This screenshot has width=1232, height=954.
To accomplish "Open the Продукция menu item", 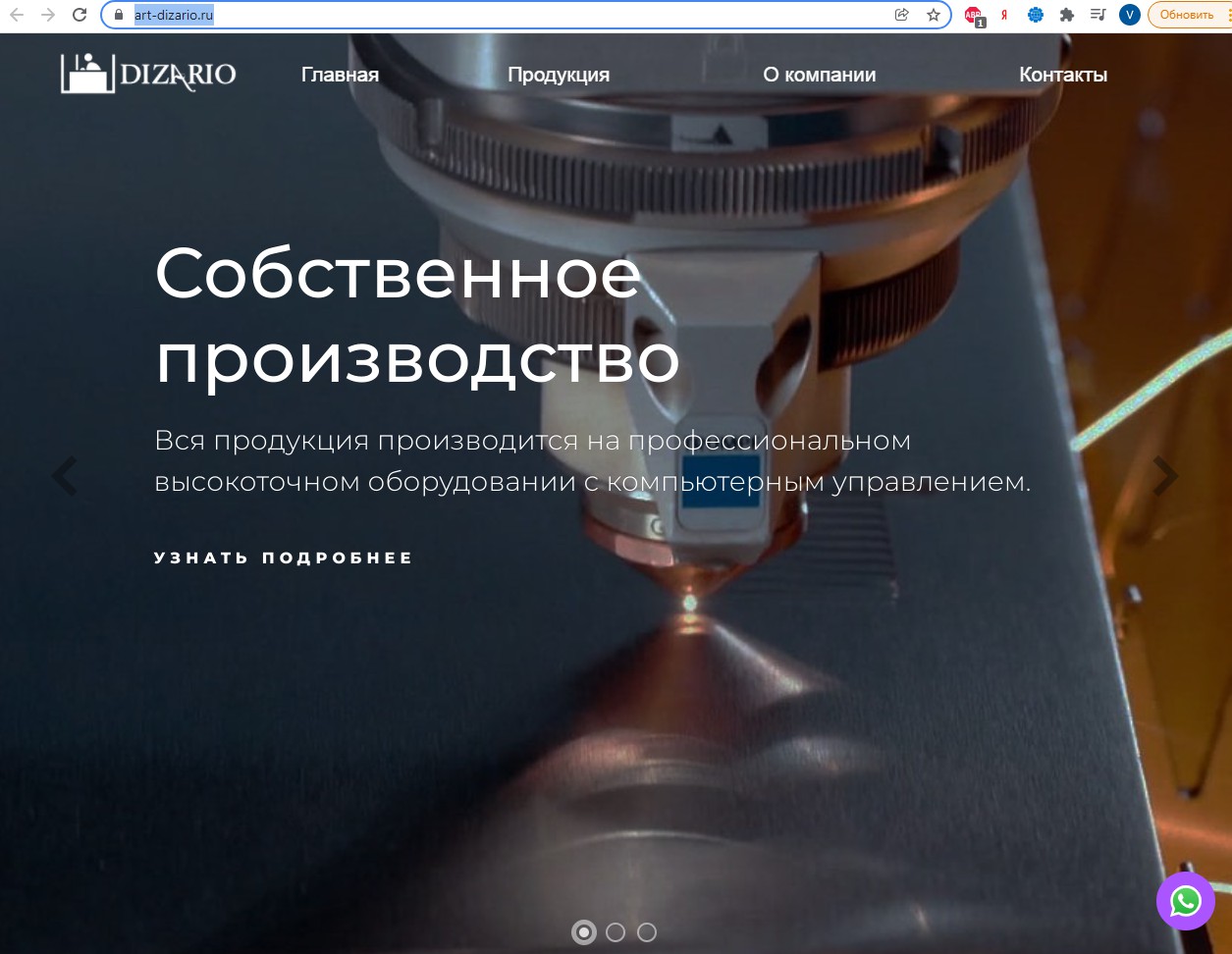I will (559, 75).
